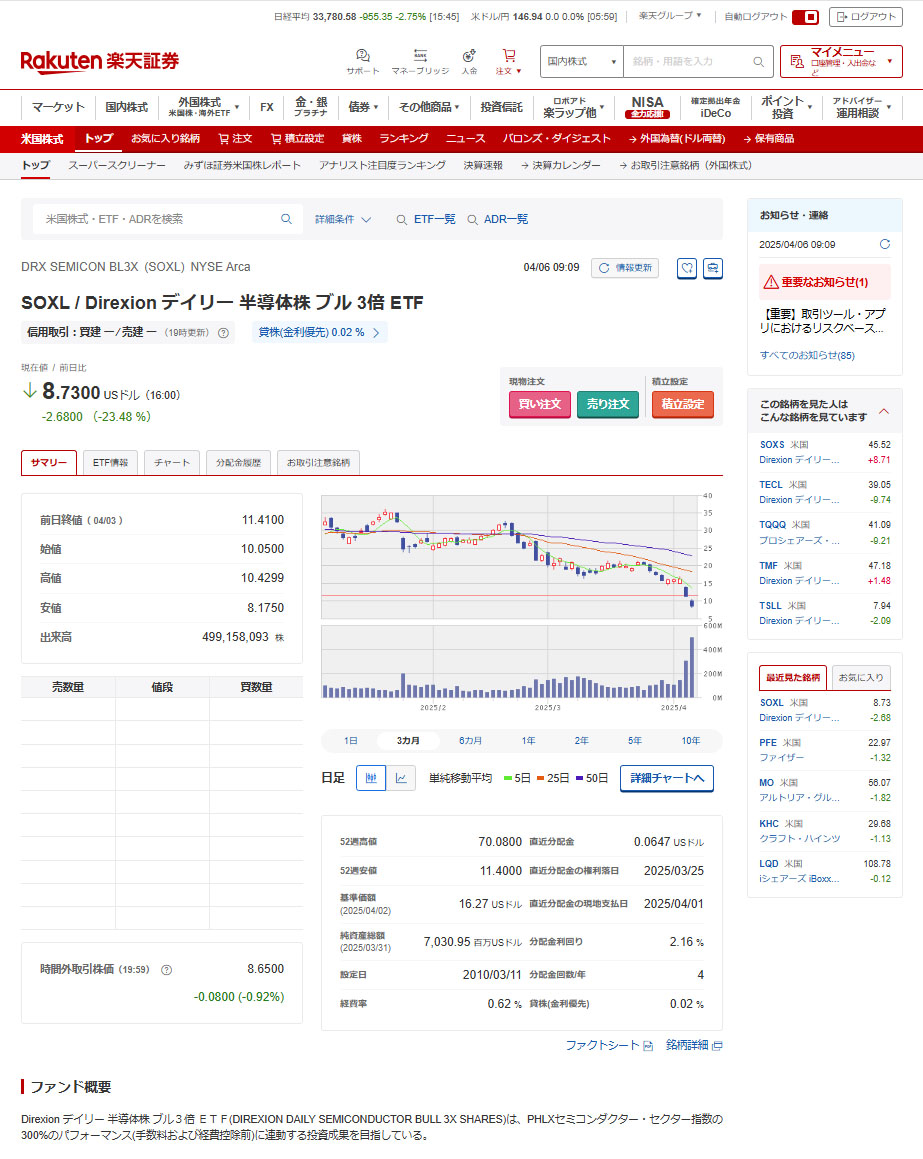Open マネーブリッジ via its header icon
This screenshot has width=923, height=1159.
point(420,56)
